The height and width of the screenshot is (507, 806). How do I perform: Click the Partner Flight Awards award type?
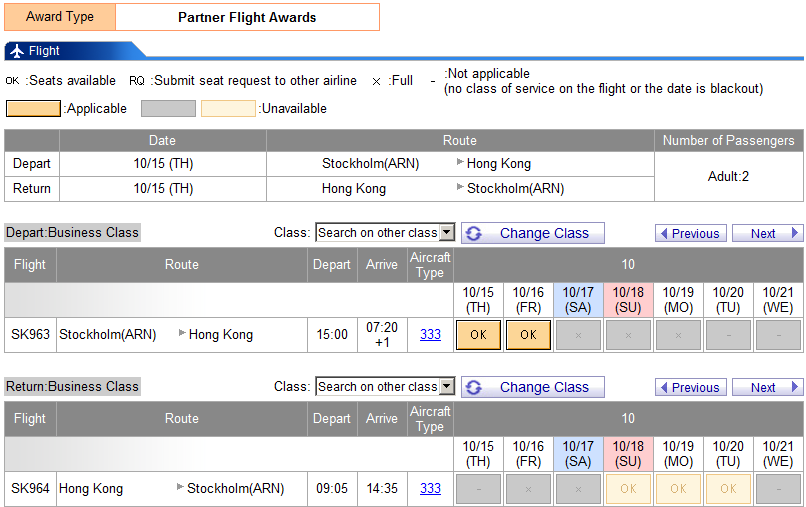tap(247, 17)
